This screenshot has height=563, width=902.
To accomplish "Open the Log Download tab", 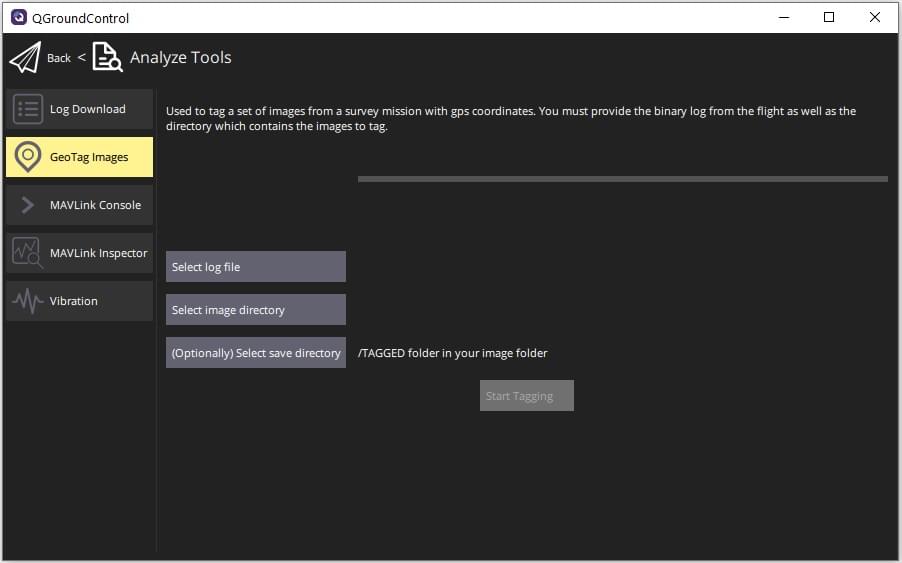I will click(x=88, y=109).
